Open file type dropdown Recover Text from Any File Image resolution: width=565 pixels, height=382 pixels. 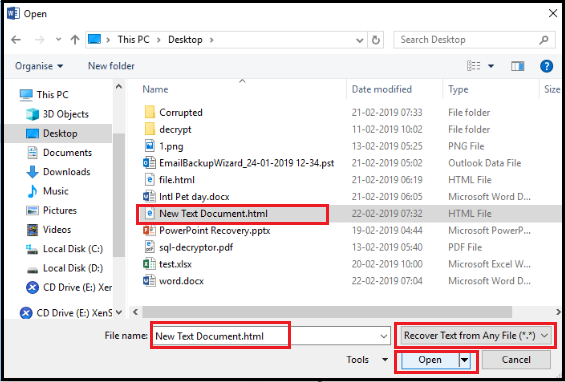click(476, 336)
